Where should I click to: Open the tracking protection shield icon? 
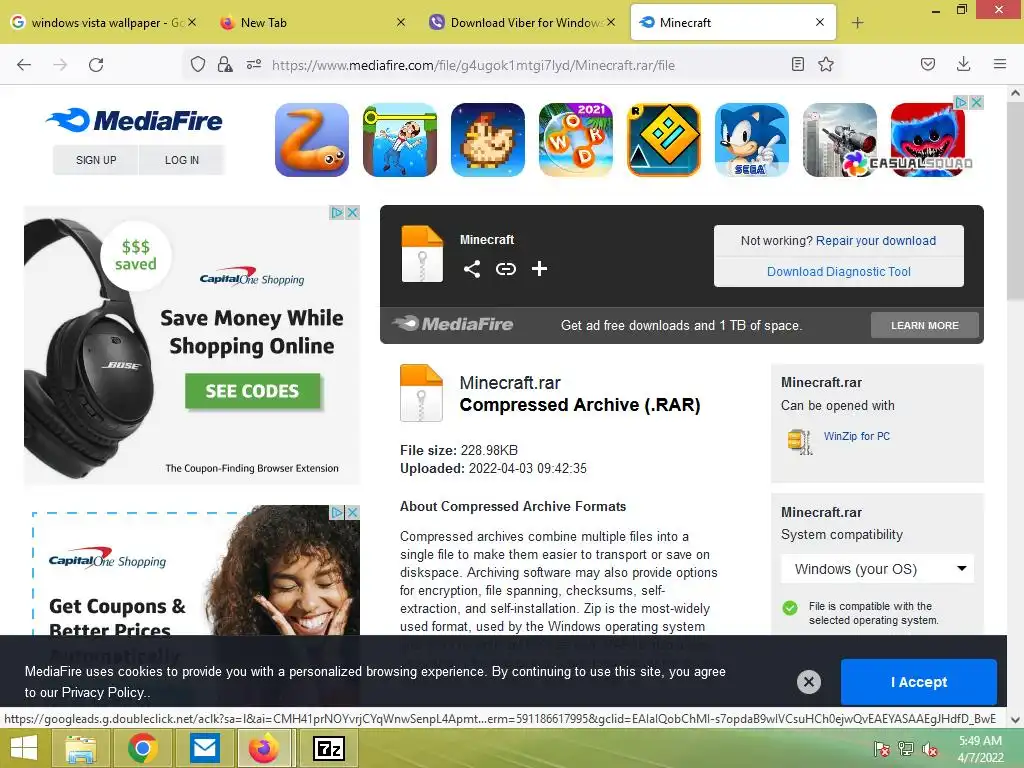[198, 64]
